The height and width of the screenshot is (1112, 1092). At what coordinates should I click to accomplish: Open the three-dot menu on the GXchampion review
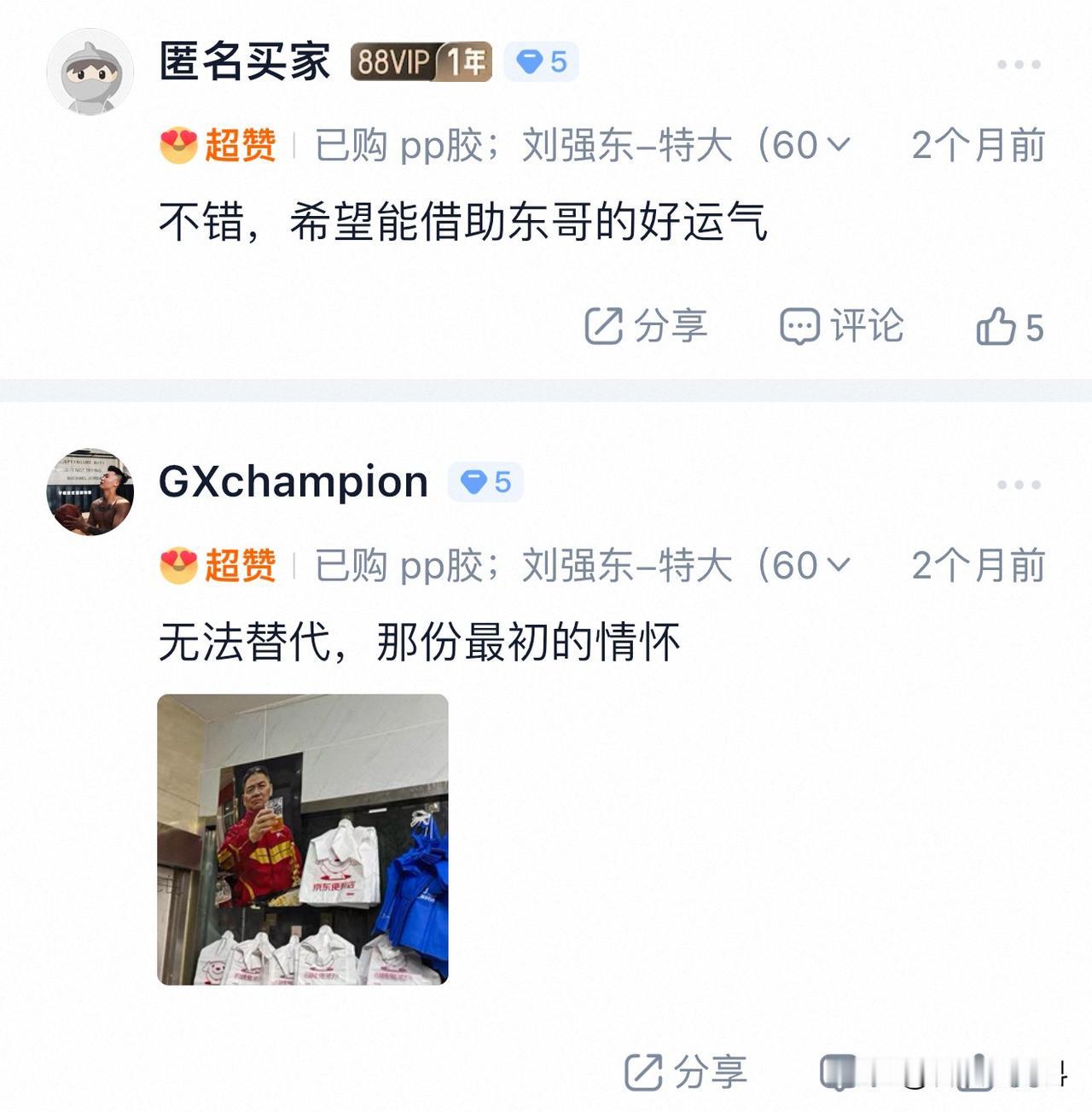tap(1019, 484)
